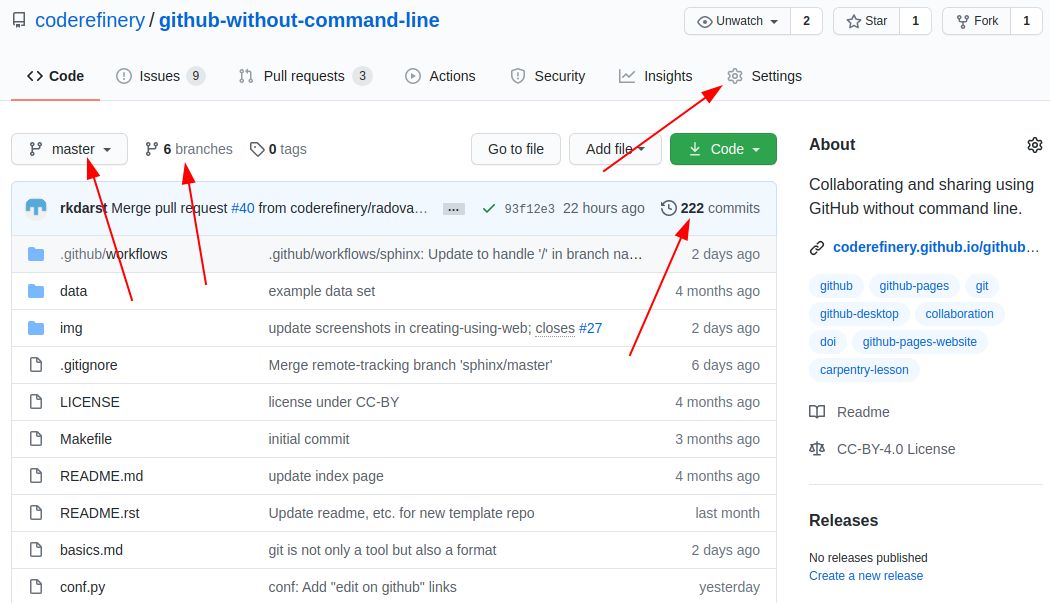Open the About section gear settings icon
The image size is (1050, 603).
point(1035,145)
